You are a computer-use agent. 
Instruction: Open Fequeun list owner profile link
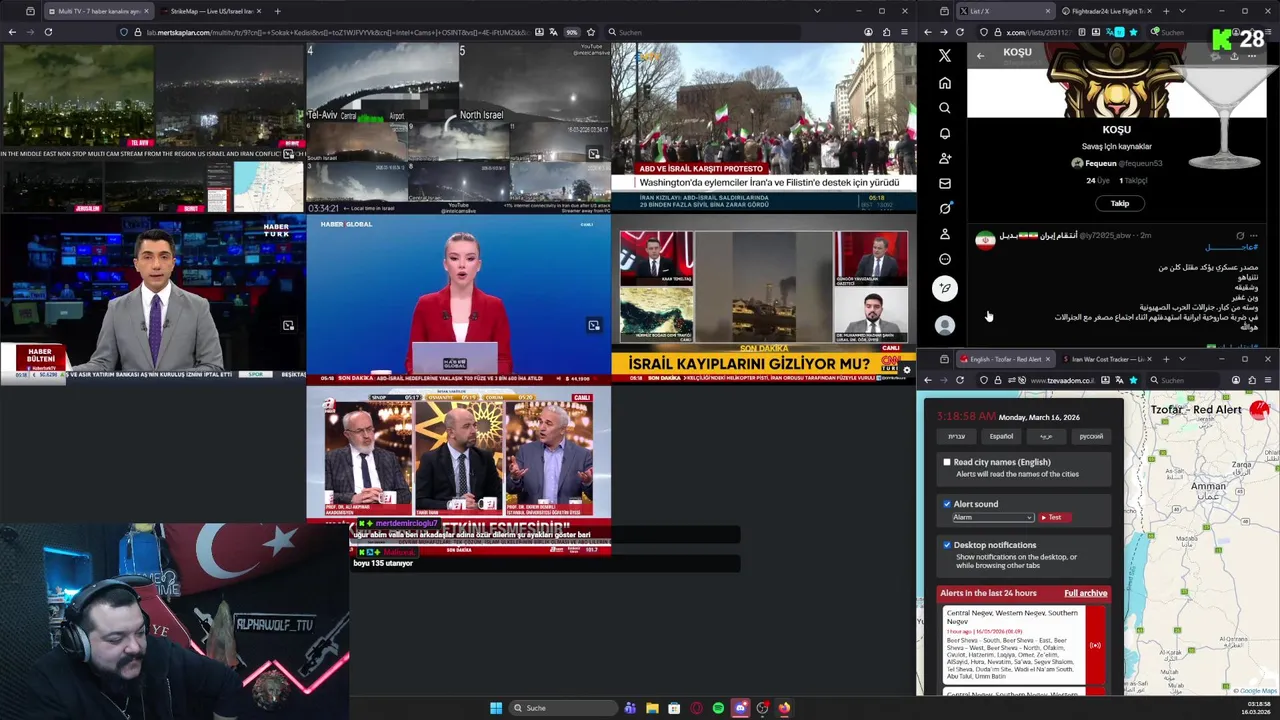[1117, 163]
